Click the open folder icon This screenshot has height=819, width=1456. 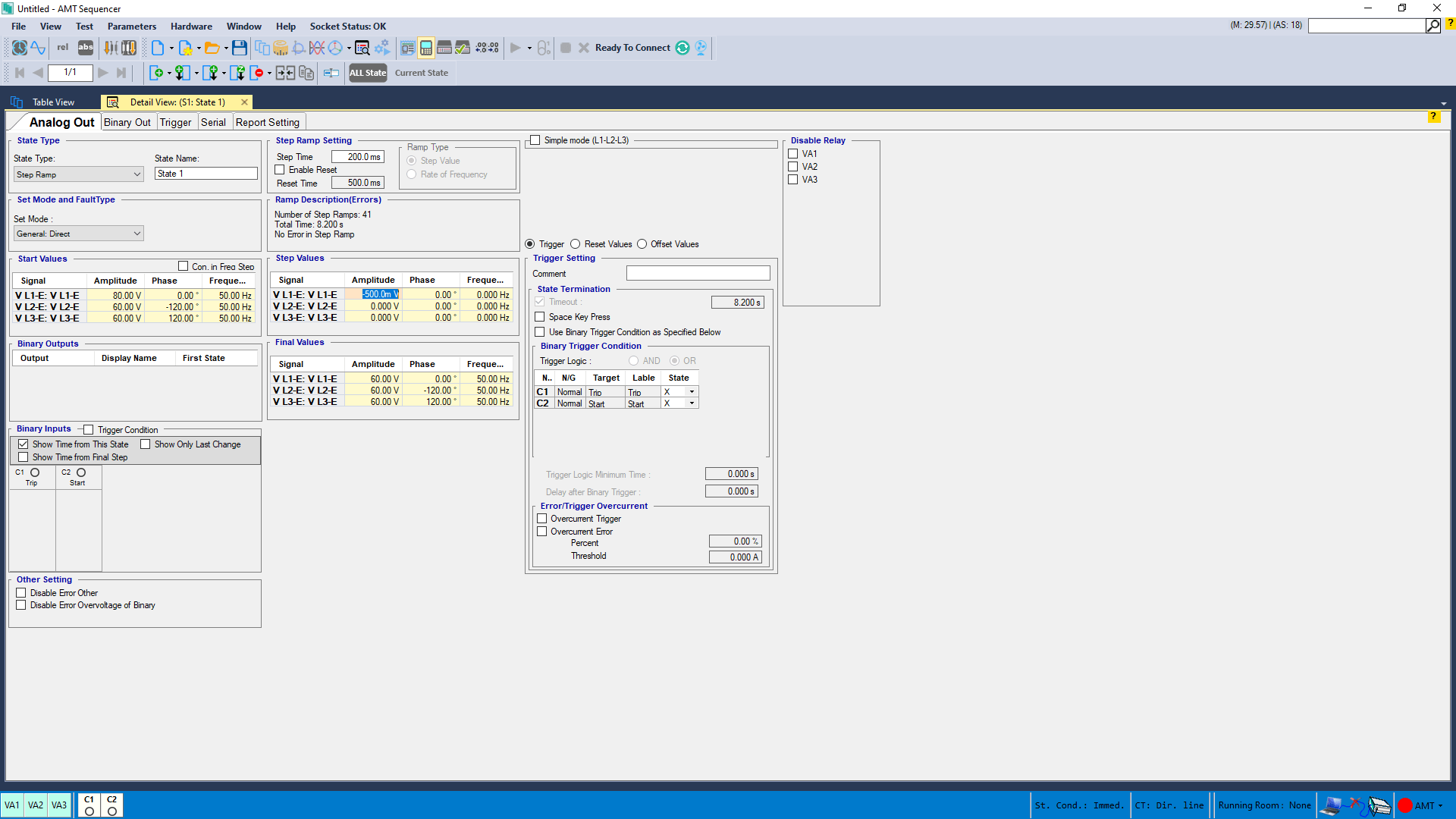click(212, 48)
